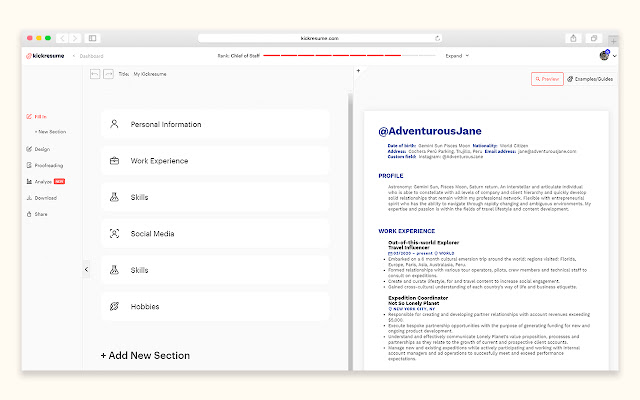Click the PROFILE heading in the resume

(391, 176)
